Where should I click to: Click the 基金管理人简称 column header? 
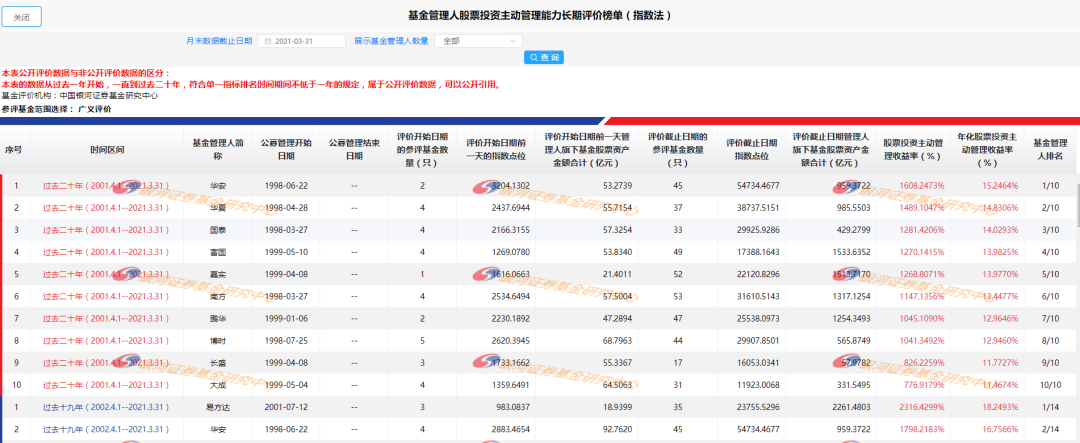click(218, 150)
